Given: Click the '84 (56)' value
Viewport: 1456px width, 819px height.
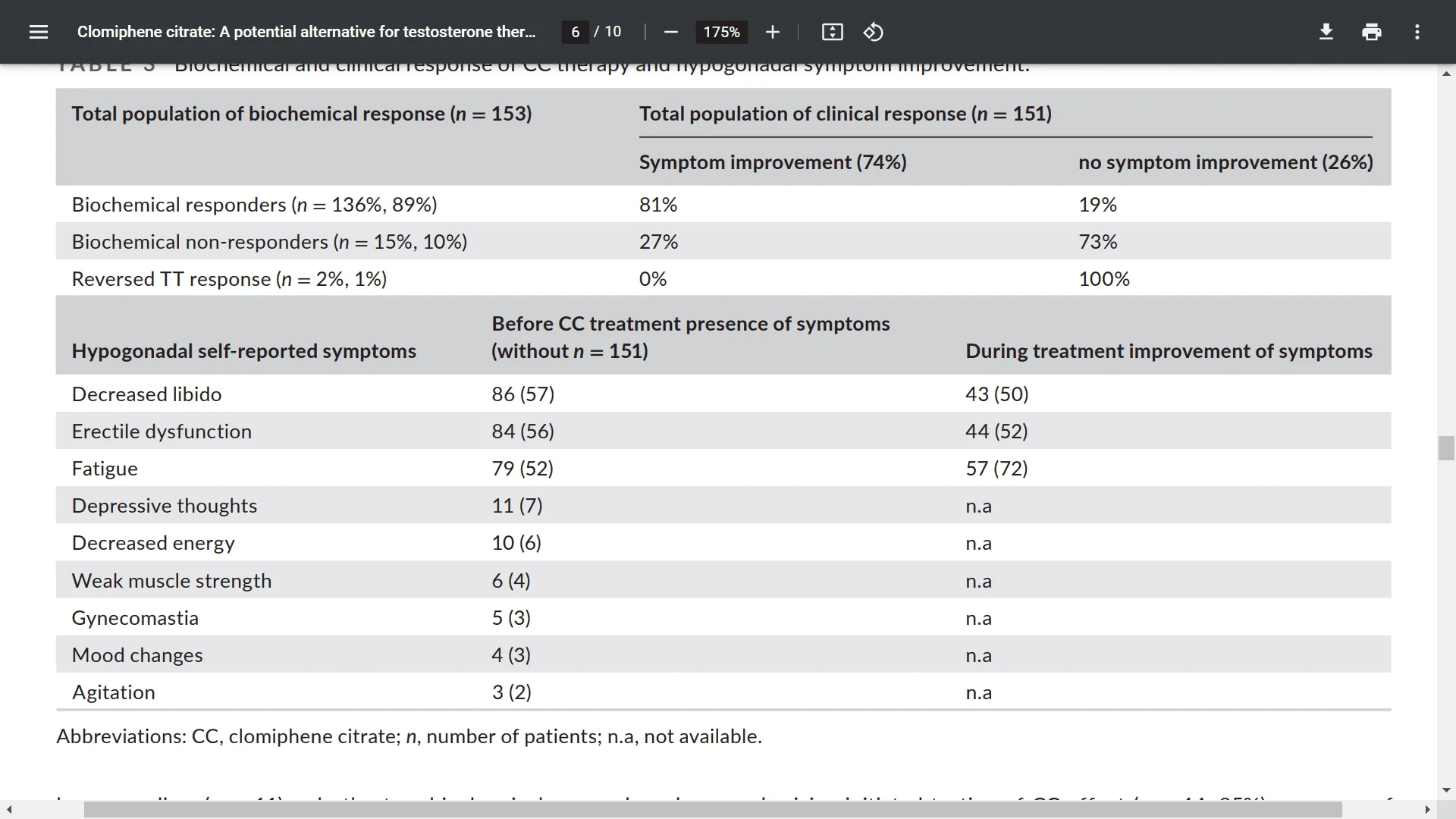Looking at the screenshot, I should [x=523, y=431].
